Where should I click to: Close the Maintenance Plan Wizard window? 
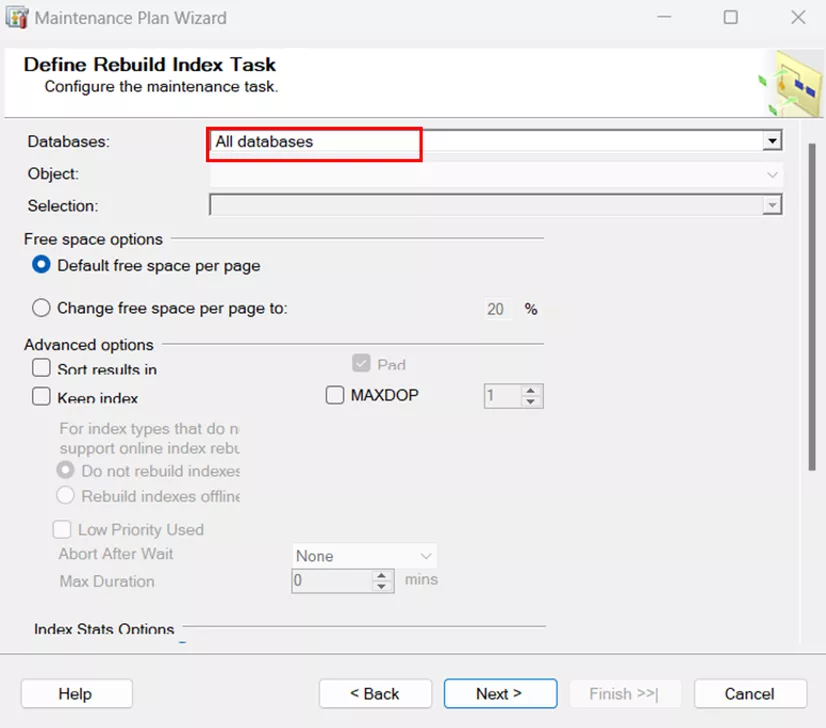(x=798, y=17)
